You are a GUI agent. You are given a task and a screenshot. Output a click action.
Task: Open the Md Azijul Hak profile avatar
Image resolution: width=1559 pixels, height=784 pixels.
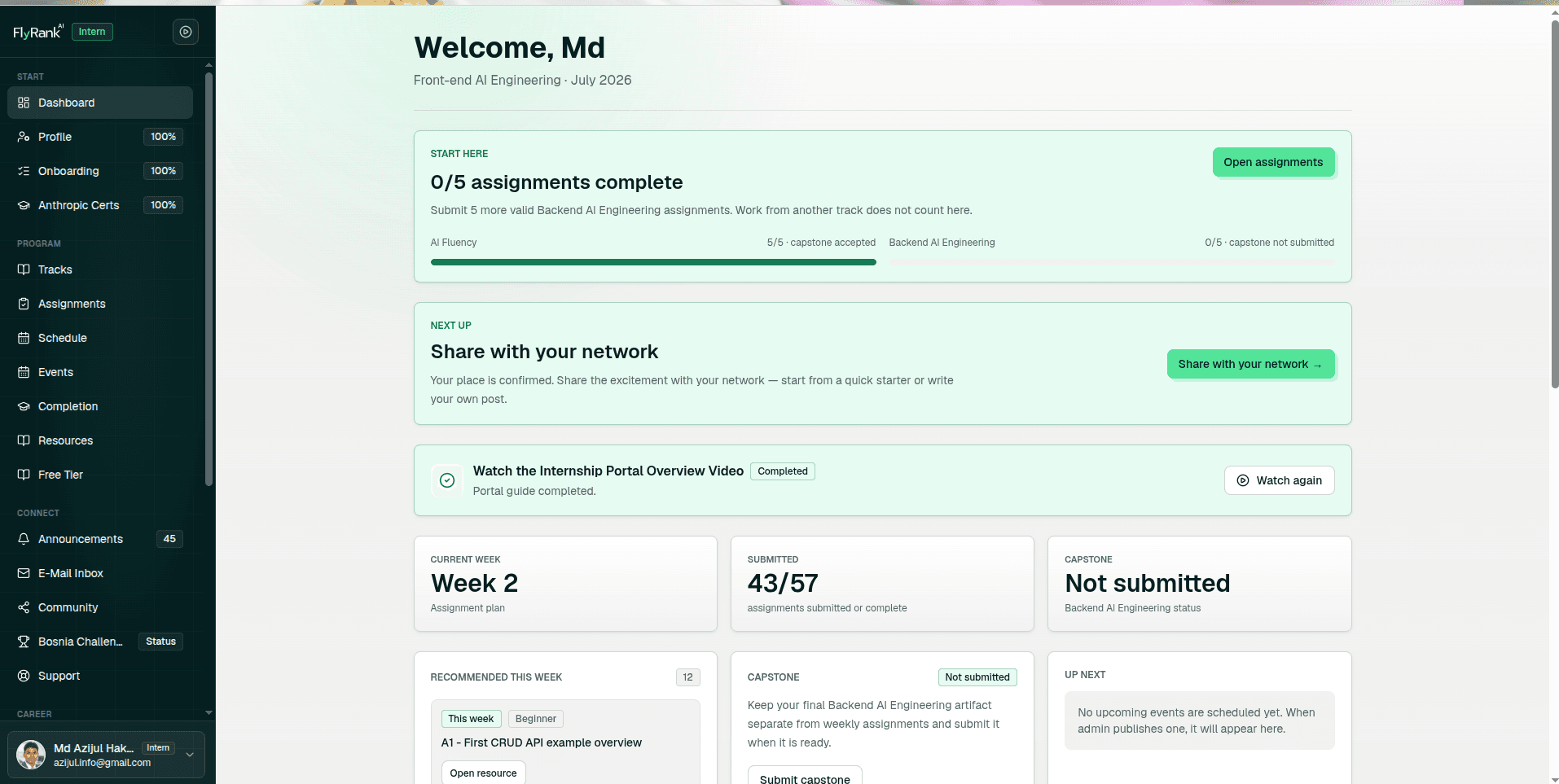click(31, 755)
